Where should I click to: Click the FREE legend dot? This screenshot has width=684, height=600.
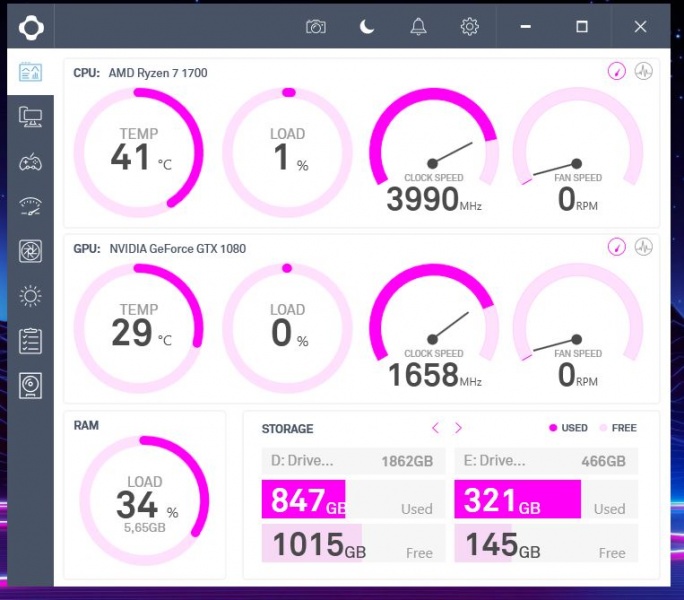[603, 428]
